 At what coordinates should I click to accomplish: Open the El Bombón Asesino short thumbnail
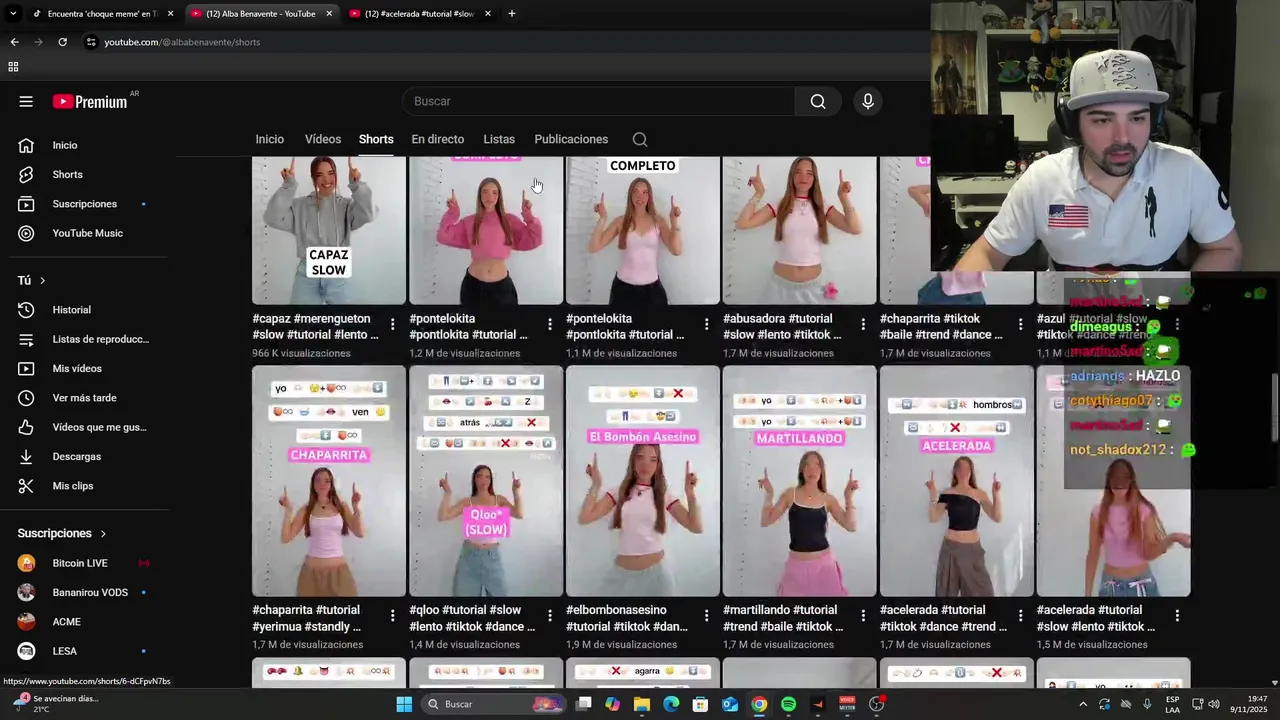pyautogui.click(x=643, y=481)
